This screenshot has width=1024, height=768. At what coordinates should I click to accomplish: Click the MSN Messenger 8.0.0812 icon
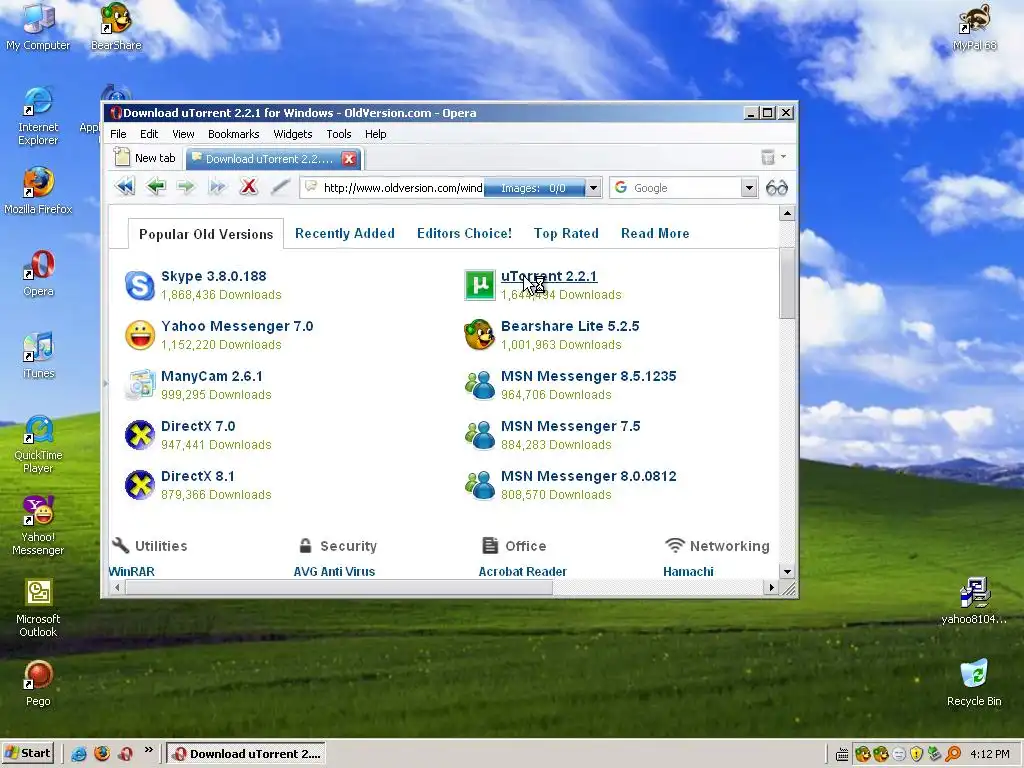(480, 485)
